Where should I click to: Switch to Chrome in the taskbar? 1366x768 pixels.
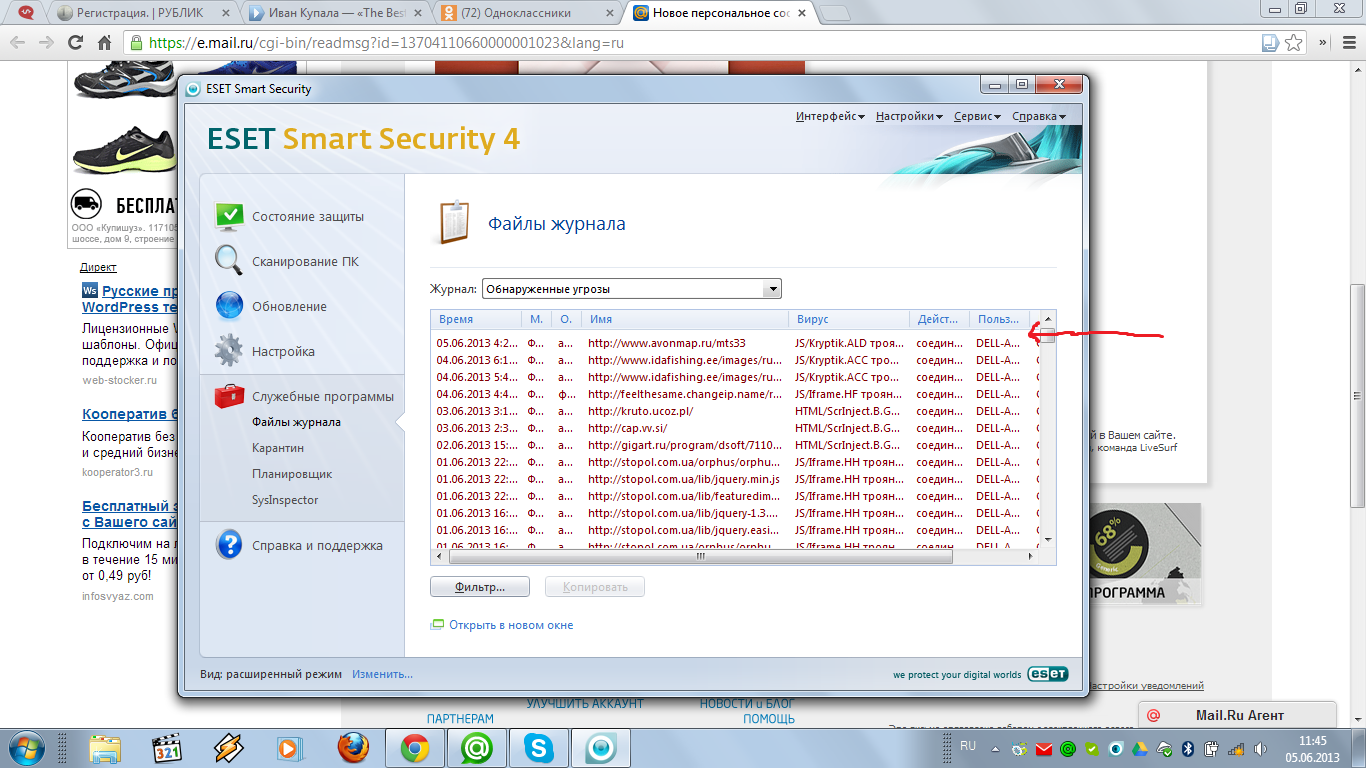point(415,748)
